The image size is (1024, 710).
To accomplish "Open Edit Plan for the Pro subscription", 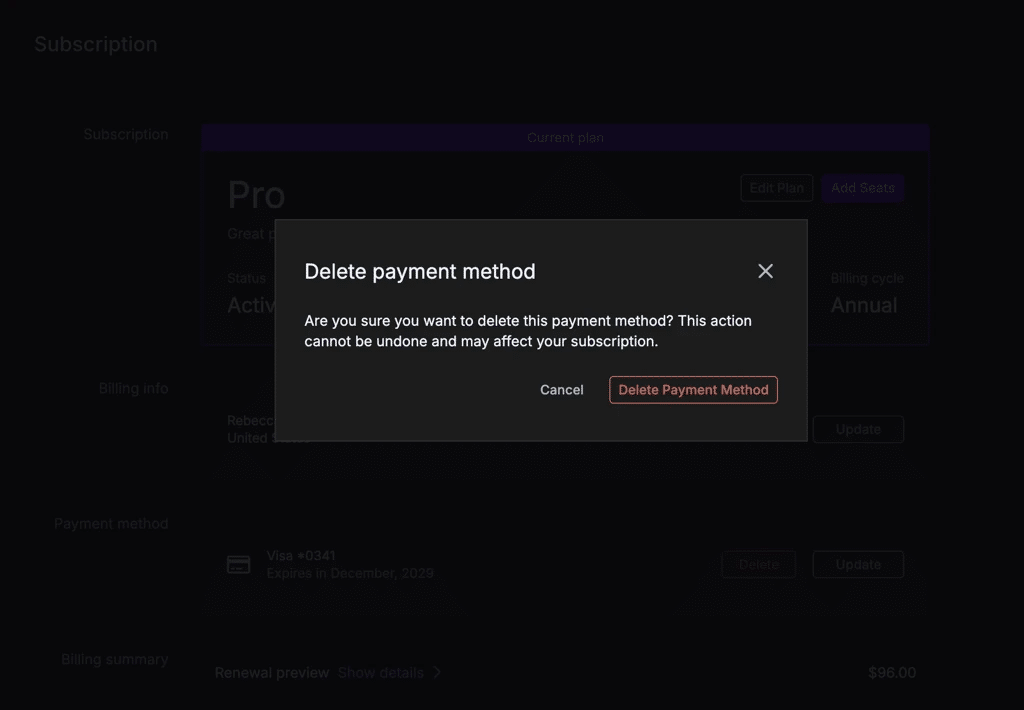I will click(776, 187).
